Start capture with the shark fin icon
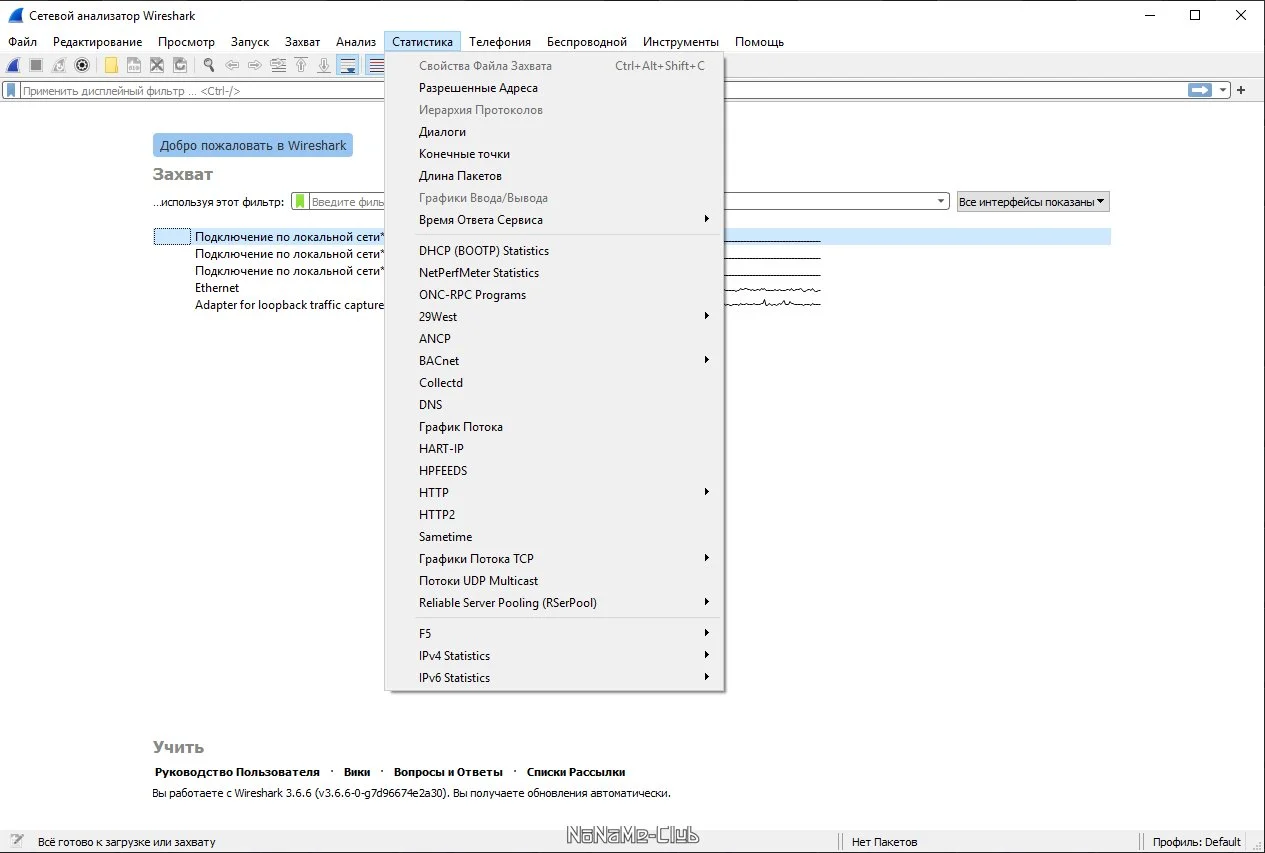Screen dimensions: 1265x853 tap(14, 65)
